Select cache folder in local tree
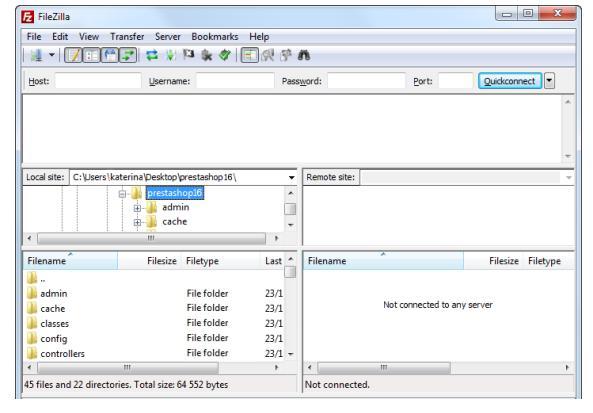This screenshot has height=413, width=593. (x=175, y=222)
